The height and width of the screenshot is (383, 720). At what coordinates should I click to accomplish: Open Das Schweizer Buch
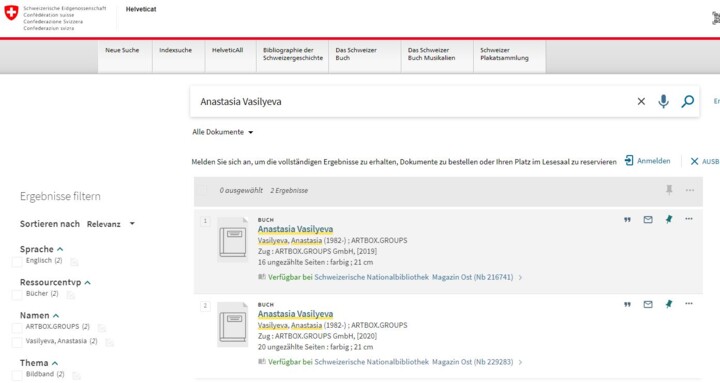pyautogui.click(x=356, y=54)
